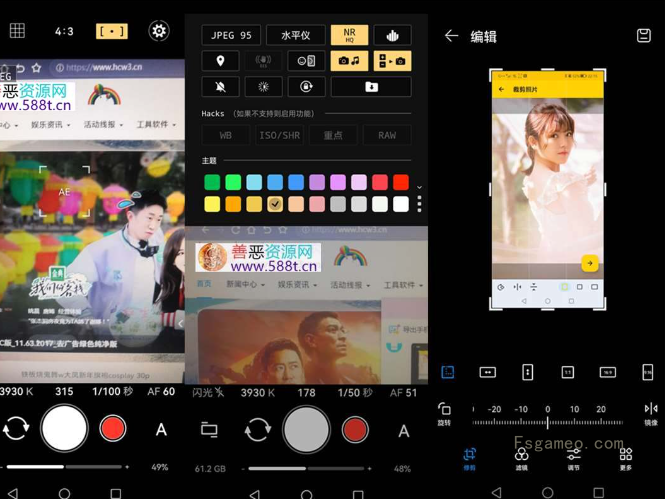
Task: Mirror the image with 镜像
Action: click(x=651, y=414)
